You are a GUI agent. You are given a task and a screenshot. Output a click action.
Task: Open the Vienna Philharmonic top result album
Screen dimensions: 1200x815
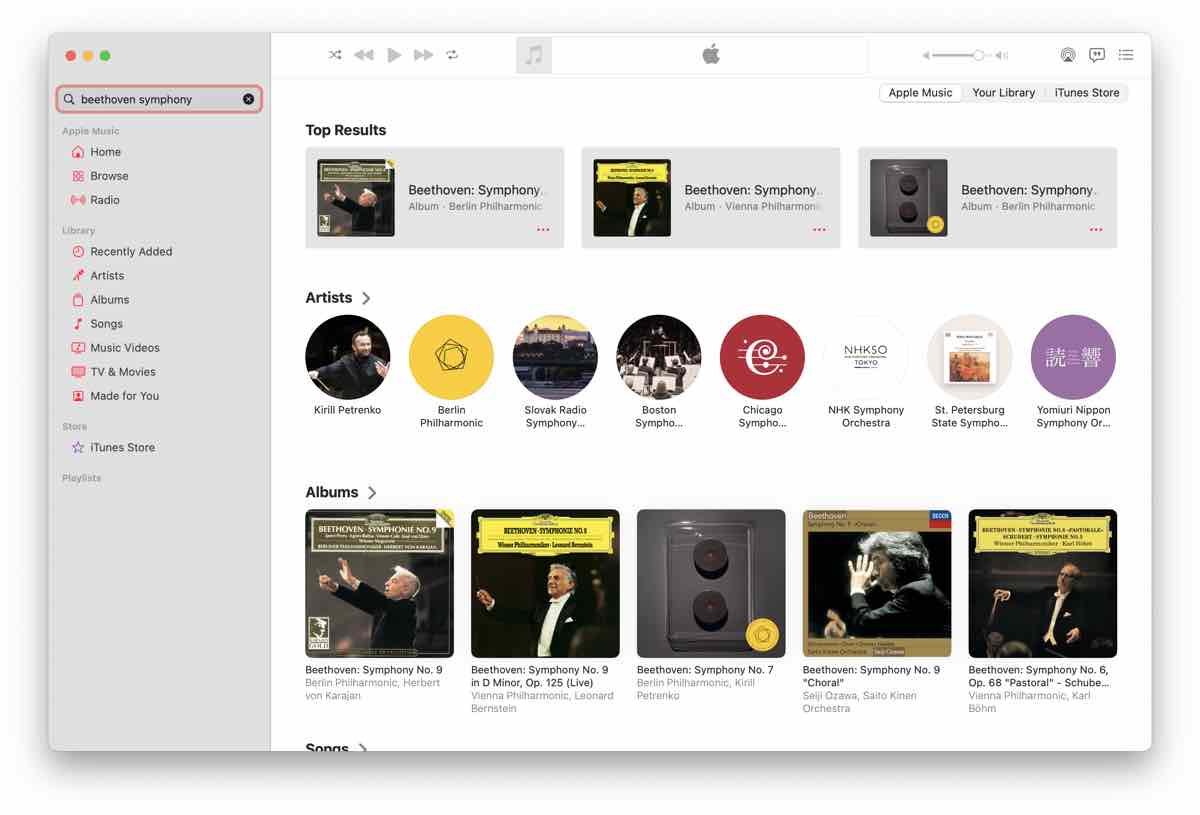[711, 198]
